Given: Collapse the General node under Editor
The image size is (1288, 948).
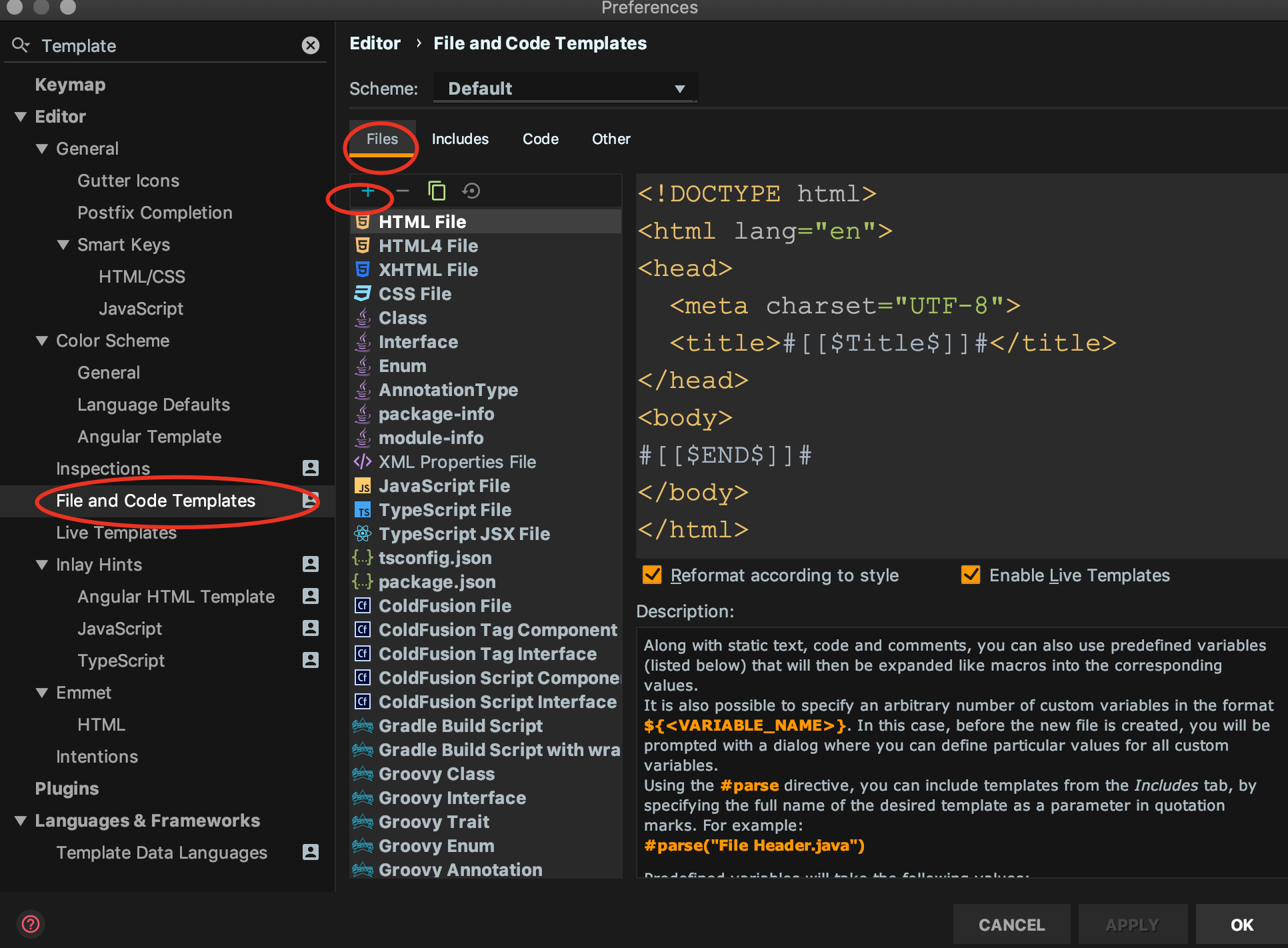Looking at the screenshot, I should click(x=42, y=149).
